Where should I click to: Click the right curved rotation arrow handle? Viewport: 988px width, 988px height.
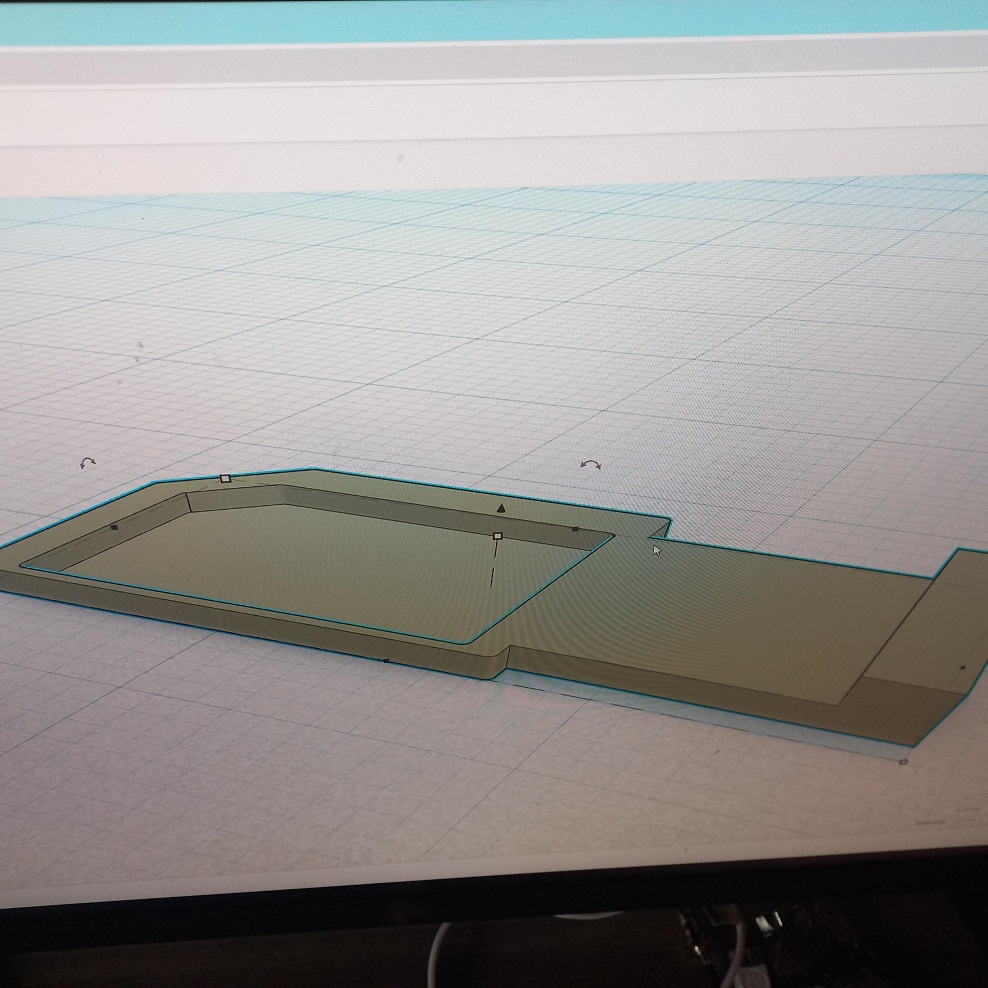tap(590, 465)
